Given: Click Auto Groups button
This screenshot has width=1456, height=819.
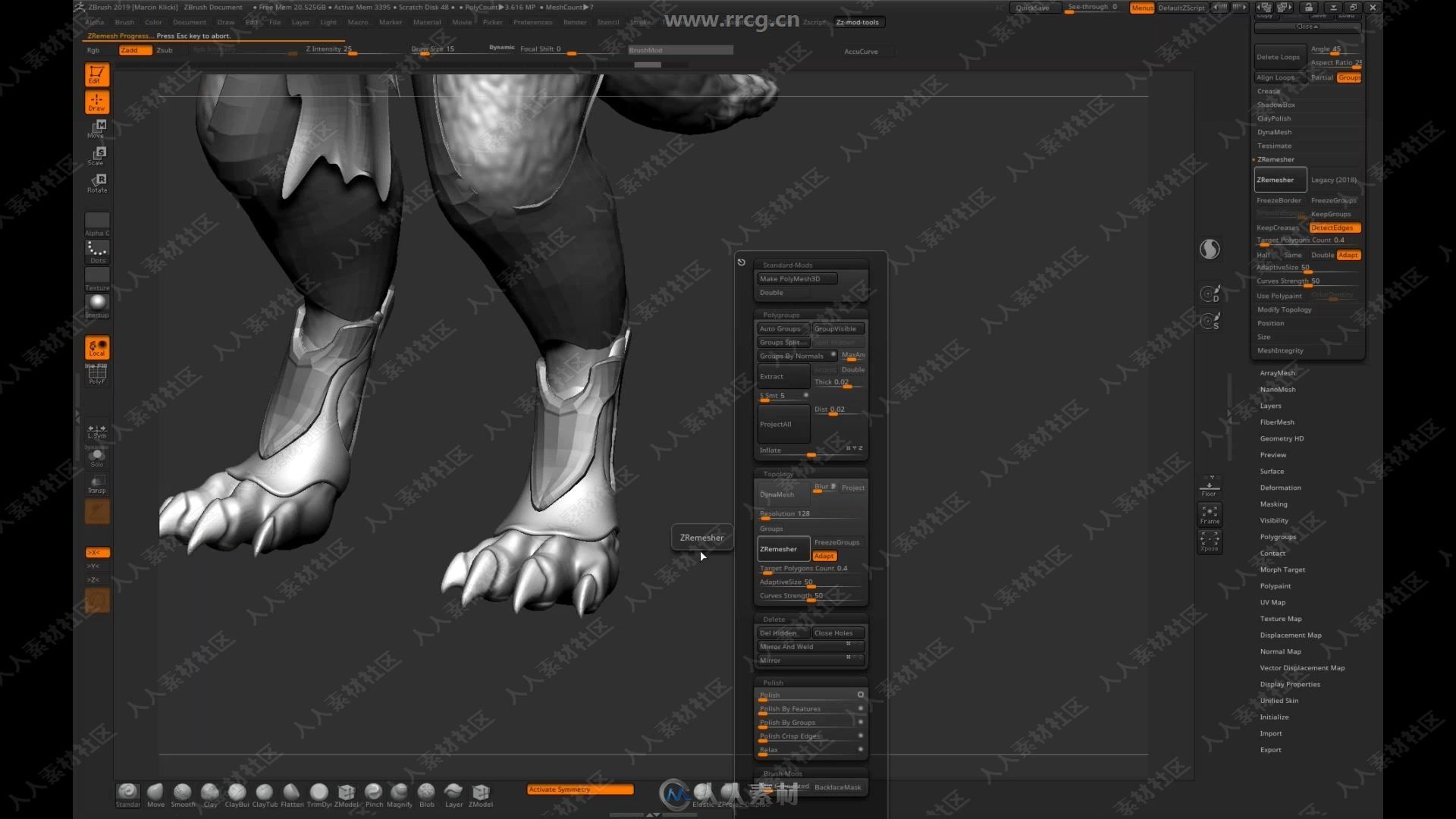Looking at the screenshot, I should click(783, 328).
